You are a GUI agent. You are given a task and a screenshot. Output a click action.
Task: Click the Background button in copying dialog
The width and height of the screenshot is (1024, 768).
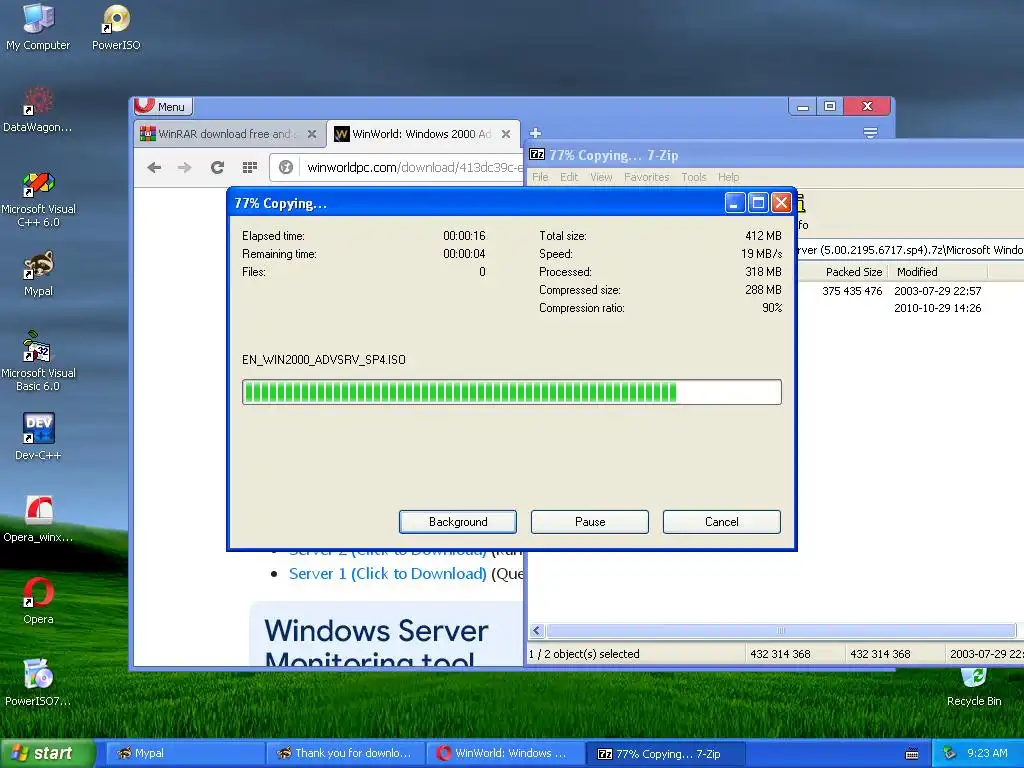pyautogui.click(x=458, y=522)
